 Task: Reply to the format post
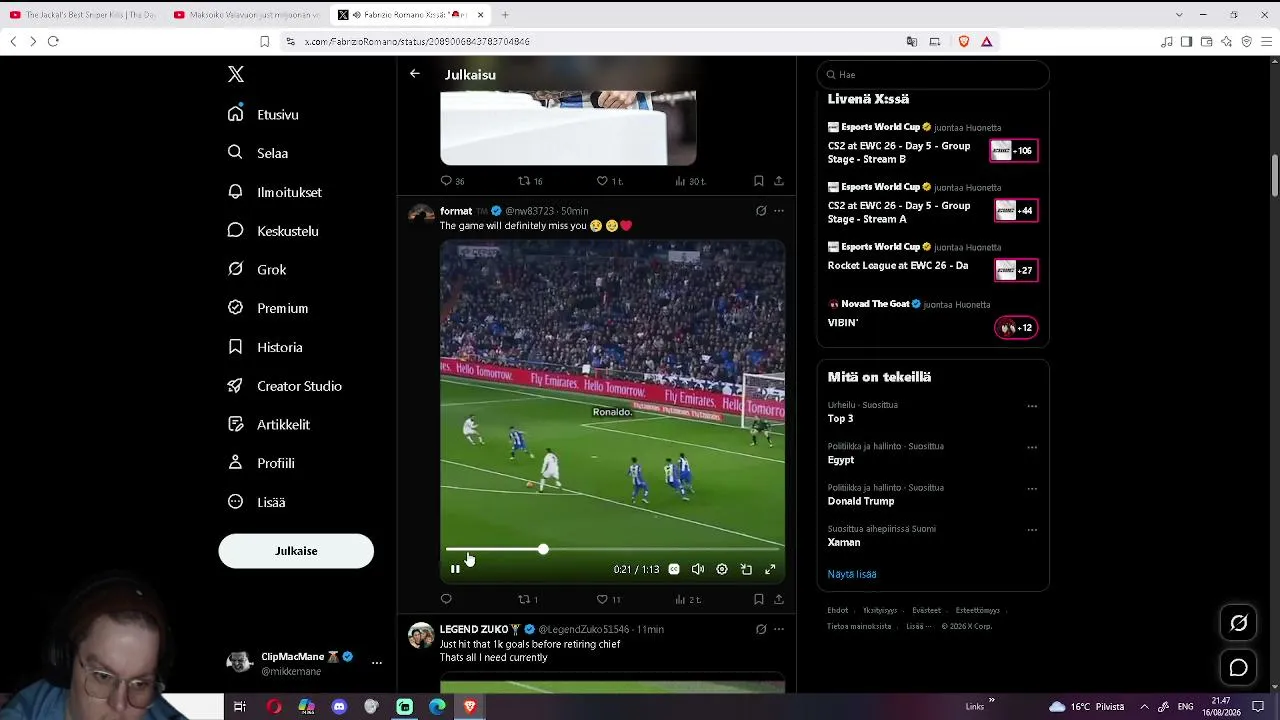pyautogui.click(x=446, y=599)
